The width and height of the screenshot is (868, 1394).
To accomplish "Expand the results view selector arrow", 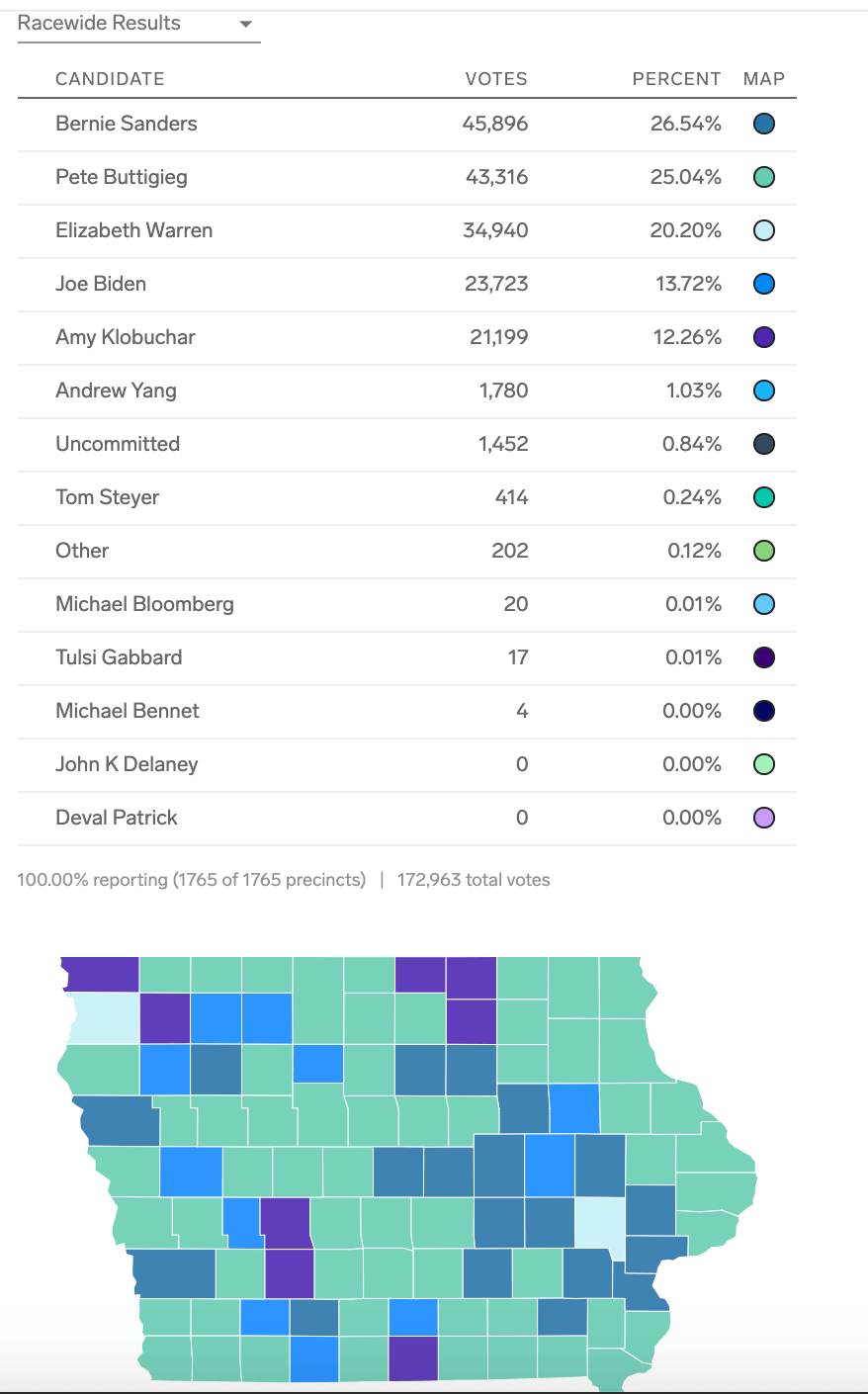I will pos(244,23).
